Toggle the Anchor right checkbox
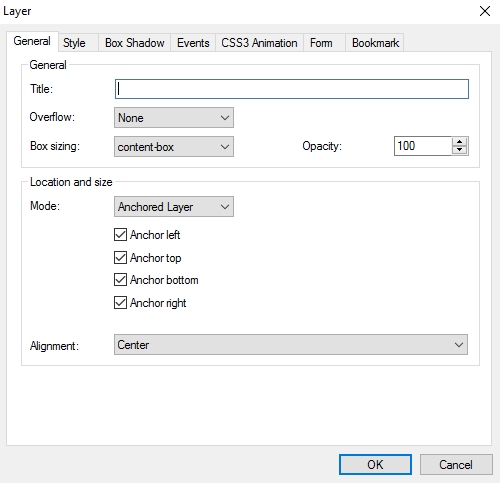The image size is (500, 483). (120, 303)
